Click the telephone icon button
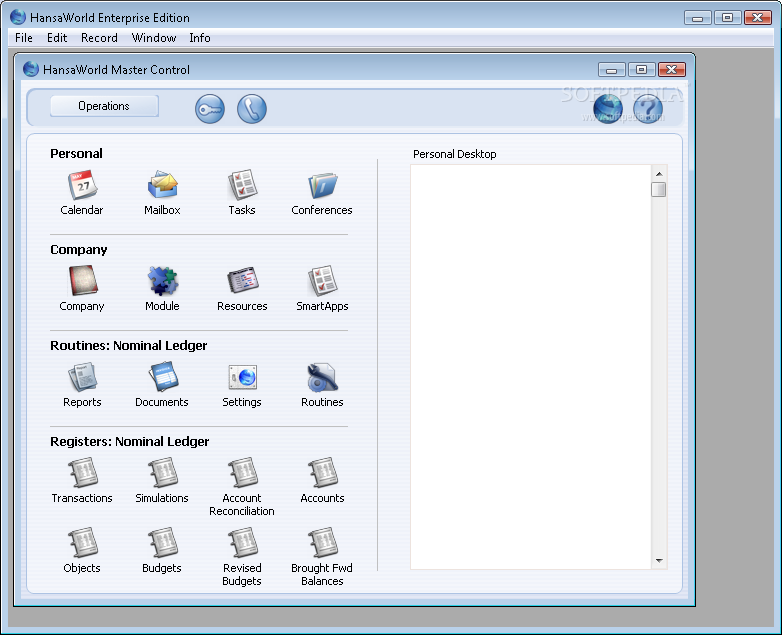782x635 pixels. coord(252,109)
